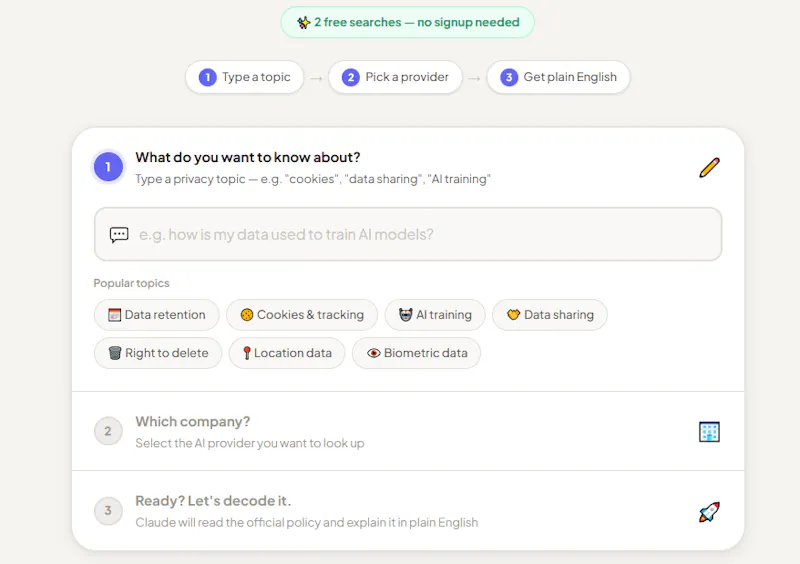Select the Biometric data topic
The height and width of the screenshot is (564, 800).
[x=416, y=353]
